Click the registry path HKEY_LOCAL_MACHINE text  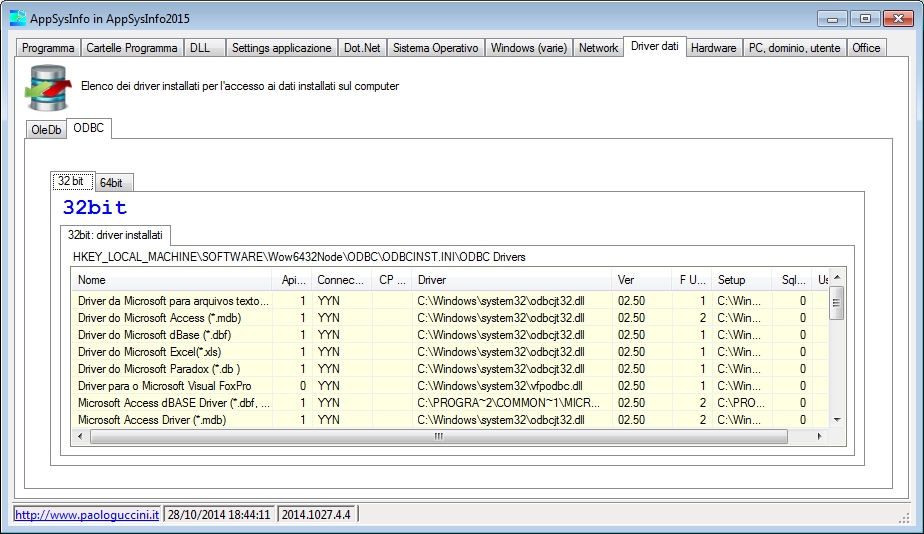pos(299,257)
